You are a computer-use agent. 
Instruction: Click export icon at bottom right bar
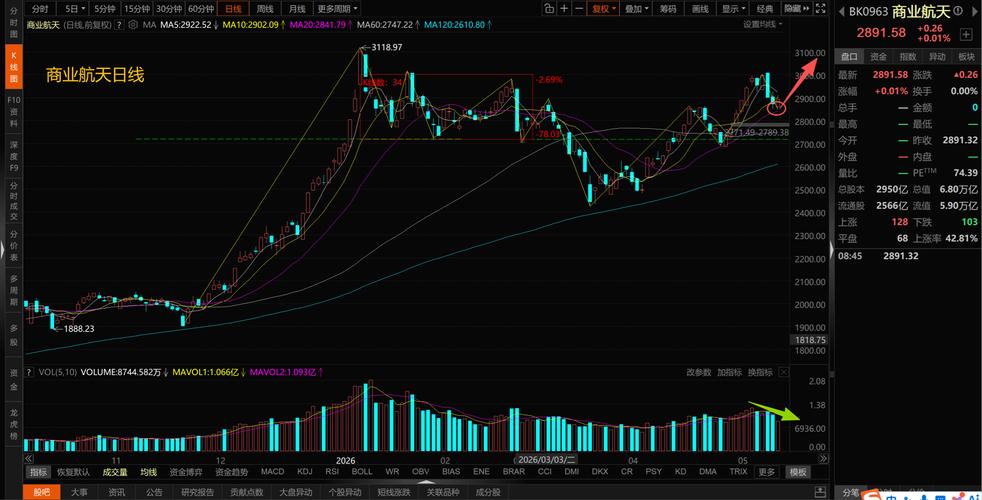tap(819, 492)
